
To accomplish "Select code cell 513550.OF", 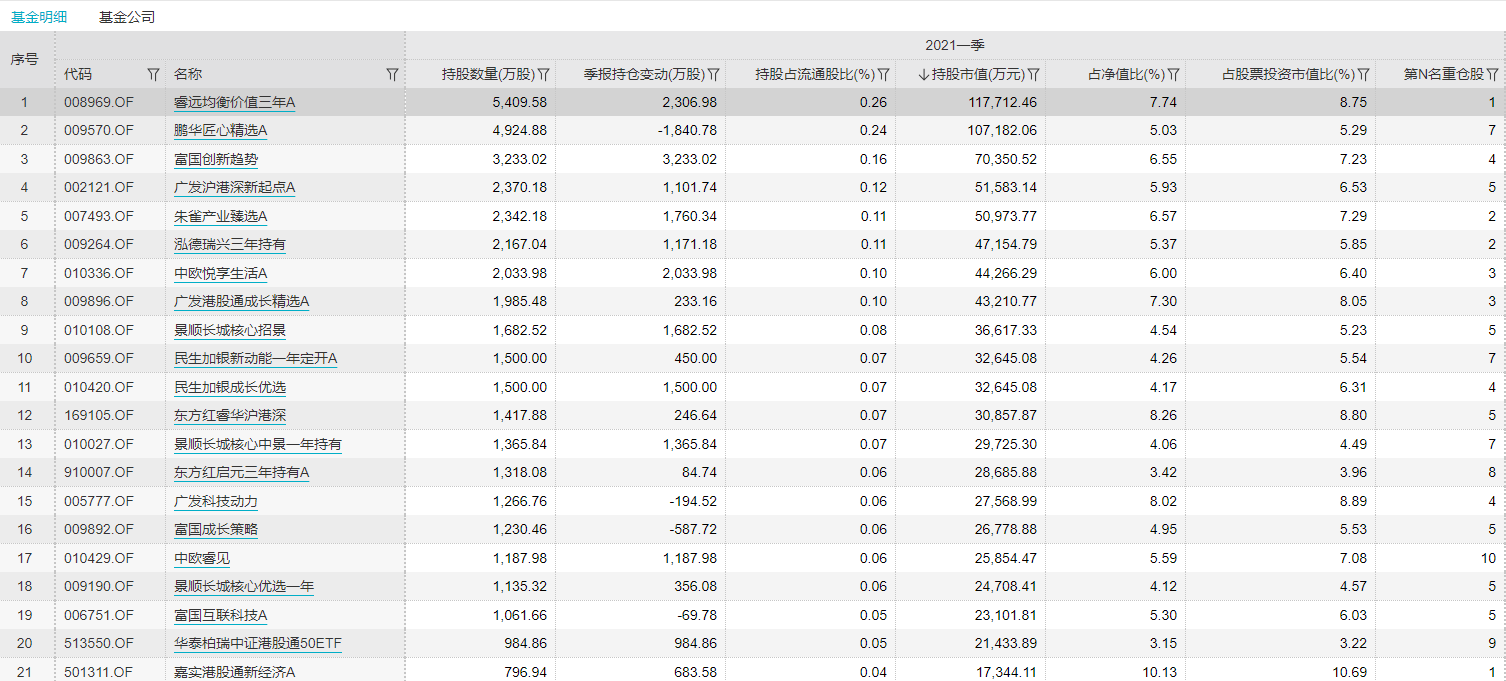I will (99, 643).
